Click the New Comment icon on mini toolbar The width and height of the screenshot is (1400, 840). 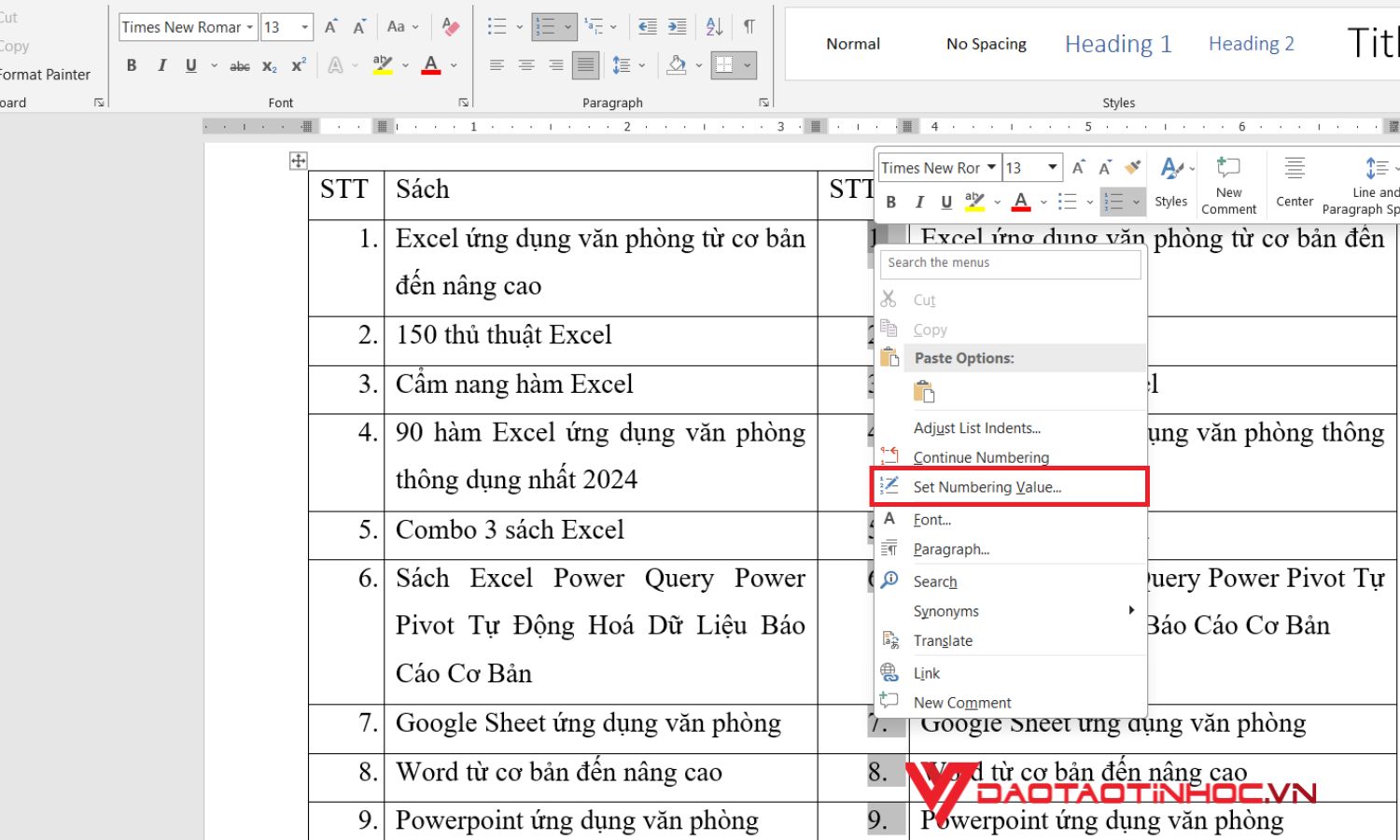[1228, 182]
